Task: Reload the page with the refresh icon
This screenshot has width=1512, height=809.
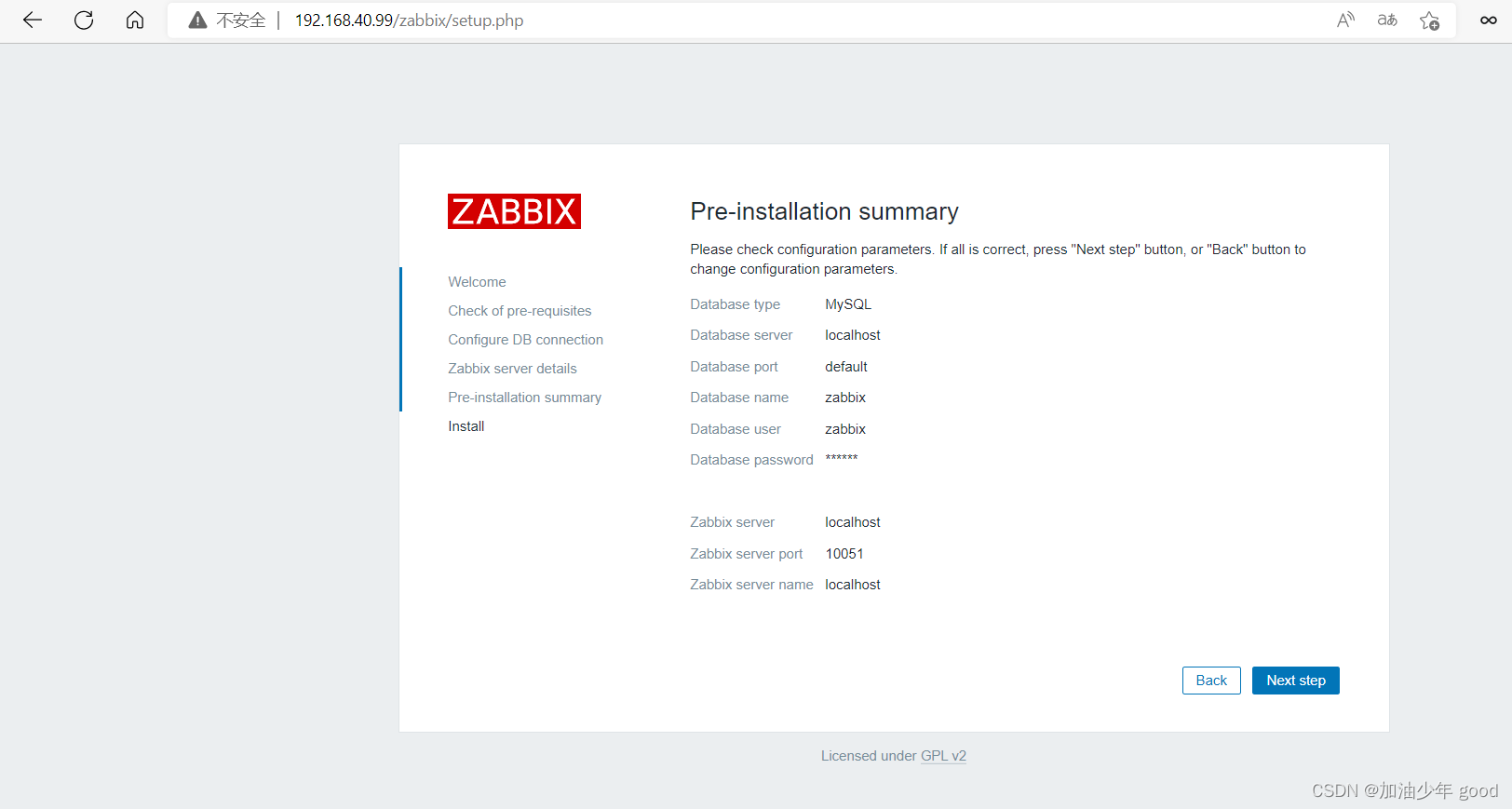Action: [x=84, y=20]
